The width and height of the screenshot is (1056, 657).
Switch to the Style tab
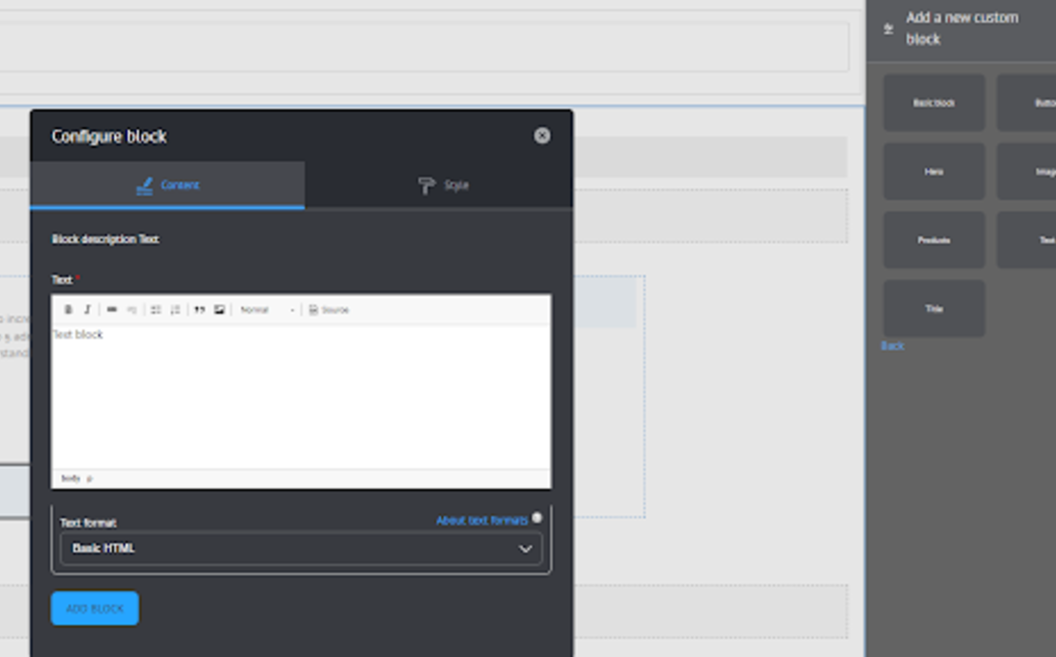point(443,185)
